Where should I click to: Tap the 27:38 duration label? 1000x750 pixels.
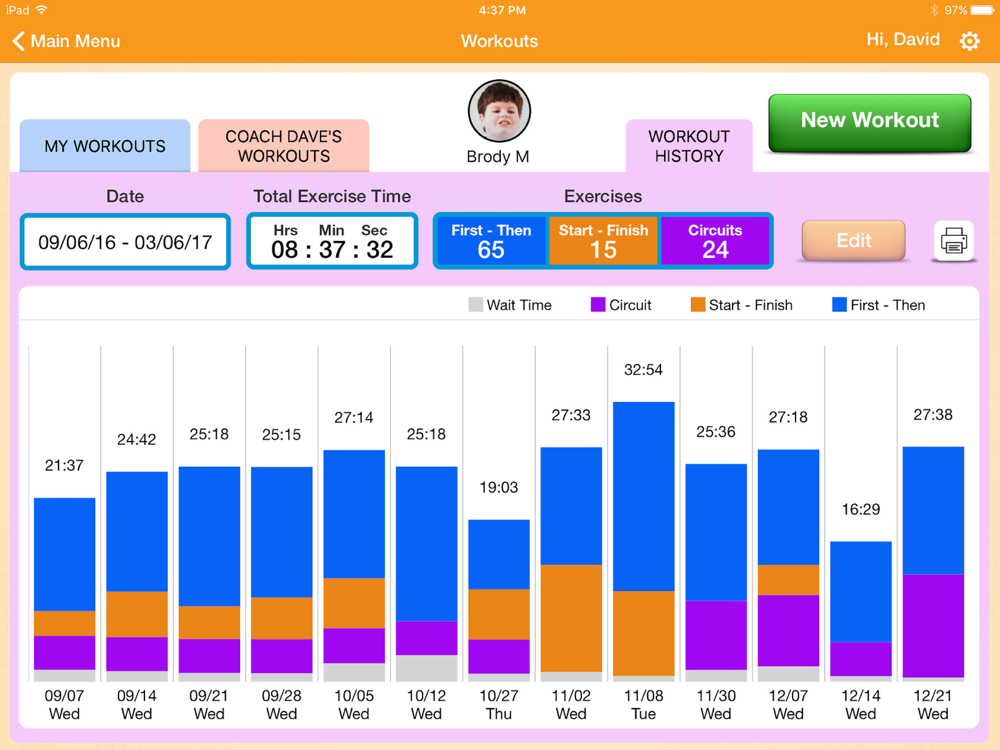point(932,415)
